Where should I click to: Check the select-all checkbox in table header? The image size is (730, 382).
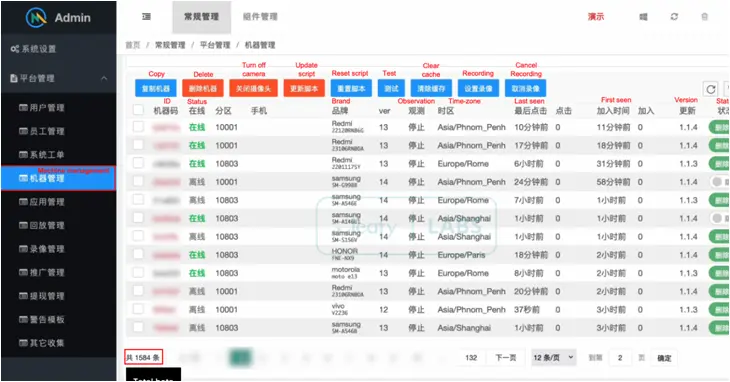(138, 110)
